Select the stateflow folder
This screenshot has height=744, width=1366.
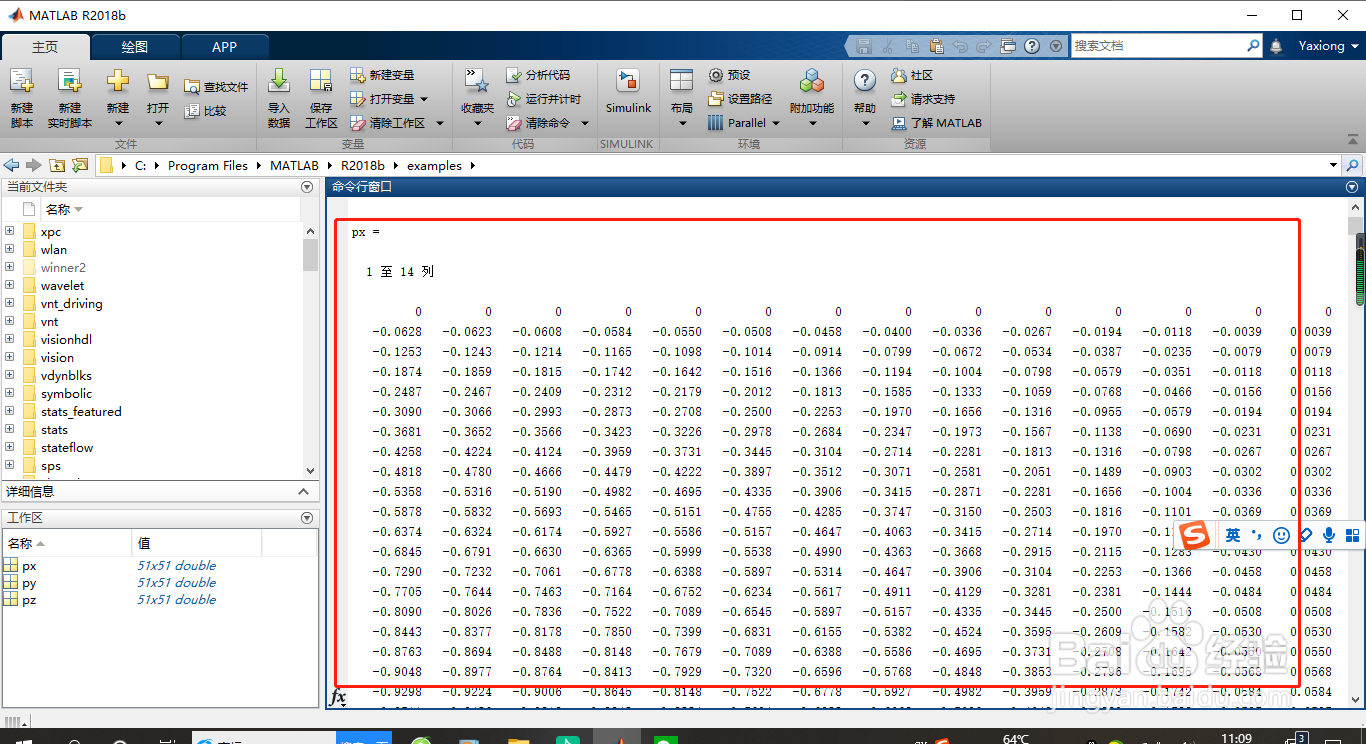(67, 447)
